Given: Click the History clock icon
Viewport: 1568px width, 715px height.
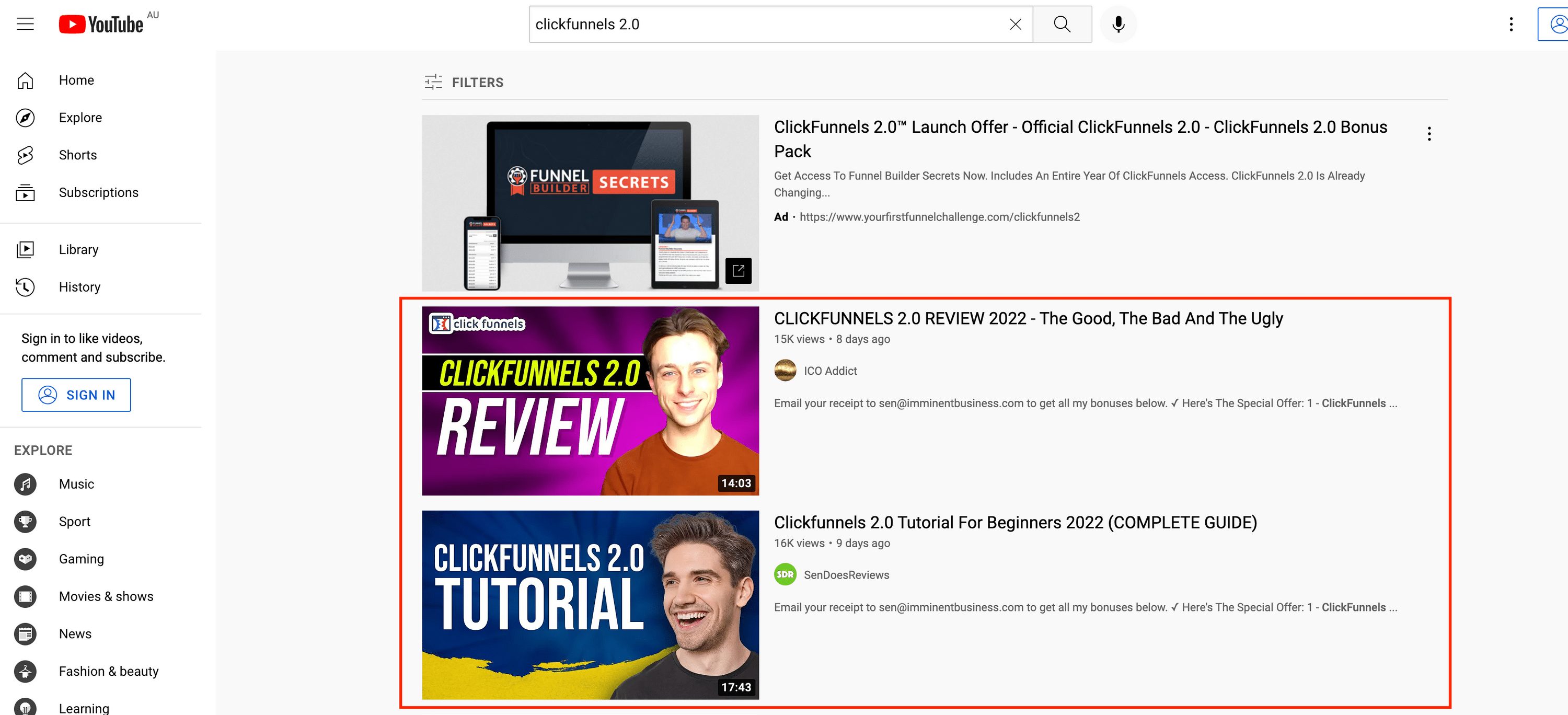Looking at the screenshot, I should tap(25, 286).
